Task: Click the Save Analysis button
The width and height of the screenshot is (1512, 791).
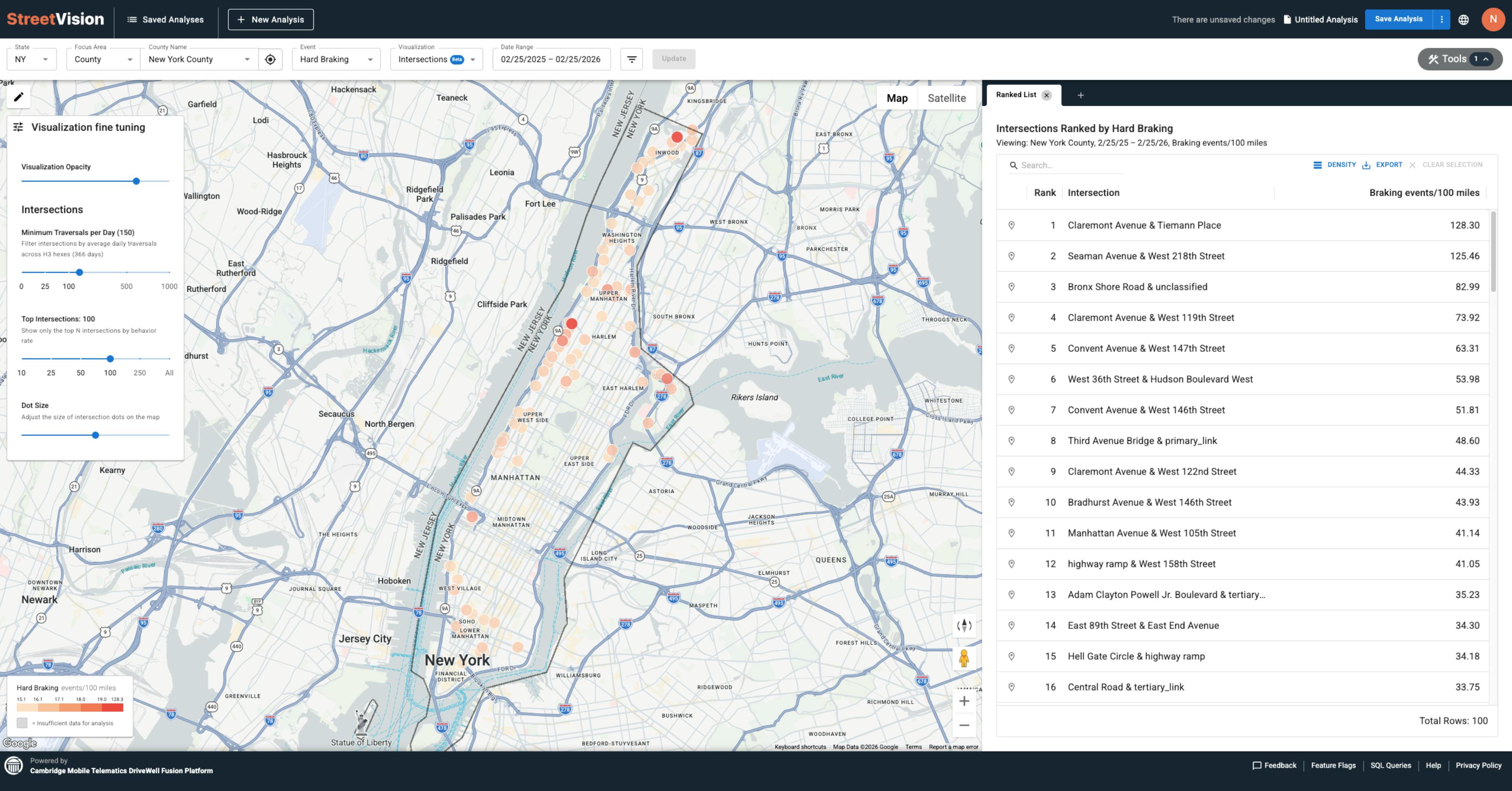Action: 1399,19
